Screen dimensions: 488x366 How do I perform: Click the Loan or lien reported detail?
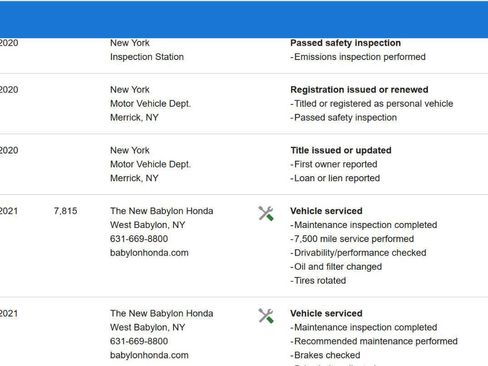tap(335, 178)
